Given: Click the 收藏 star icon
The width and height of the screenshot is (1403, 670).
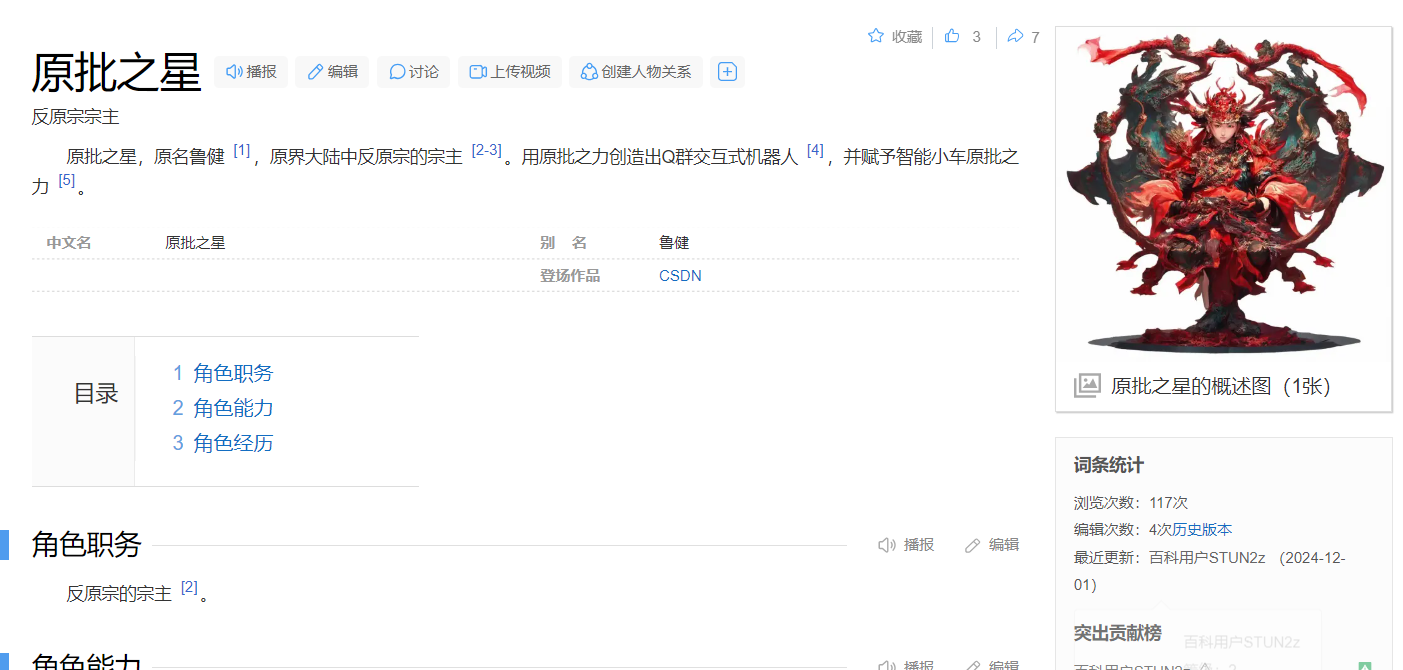Looking at the screenshot, I should [876, 37].
